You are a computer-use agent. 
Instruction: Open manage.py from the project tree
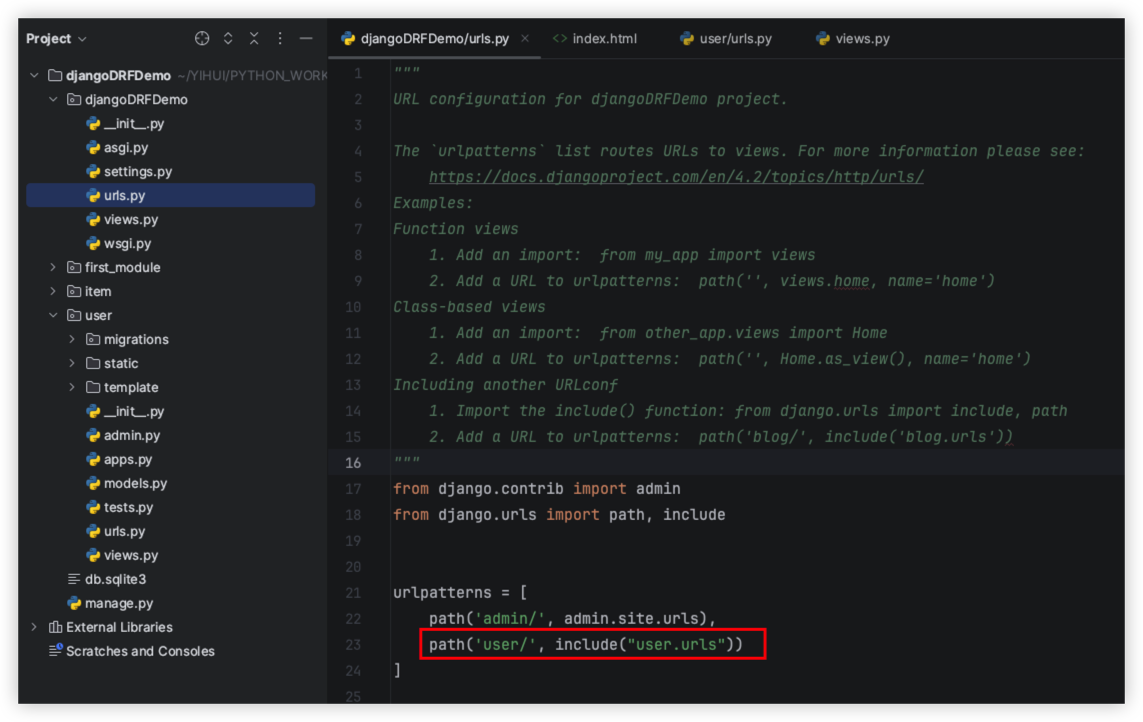118,604
